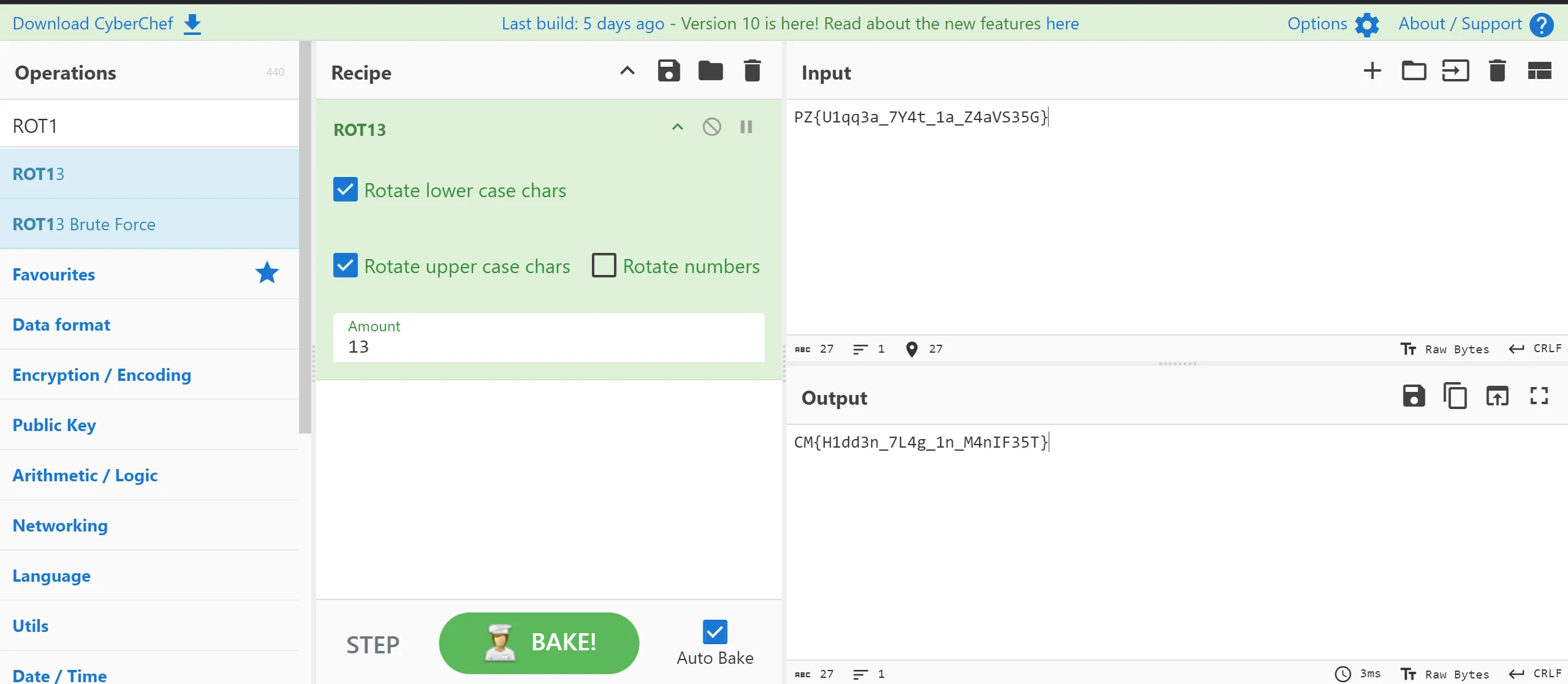Save the current recipe
Viewport: 1568px width, 684px height.
[668, 71]
